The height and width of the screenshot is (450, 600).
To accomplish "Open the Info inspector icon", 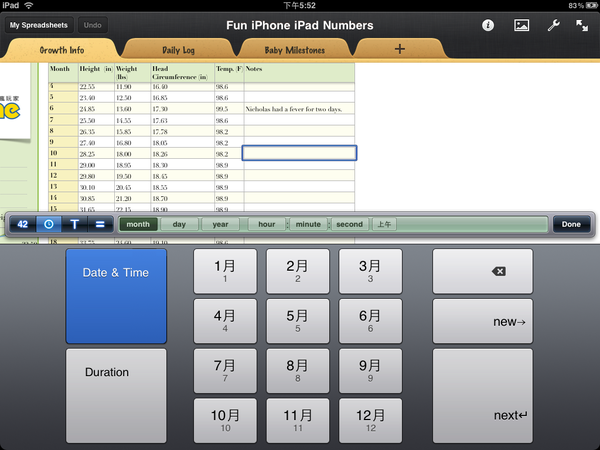I will click(x=488, y=25).
